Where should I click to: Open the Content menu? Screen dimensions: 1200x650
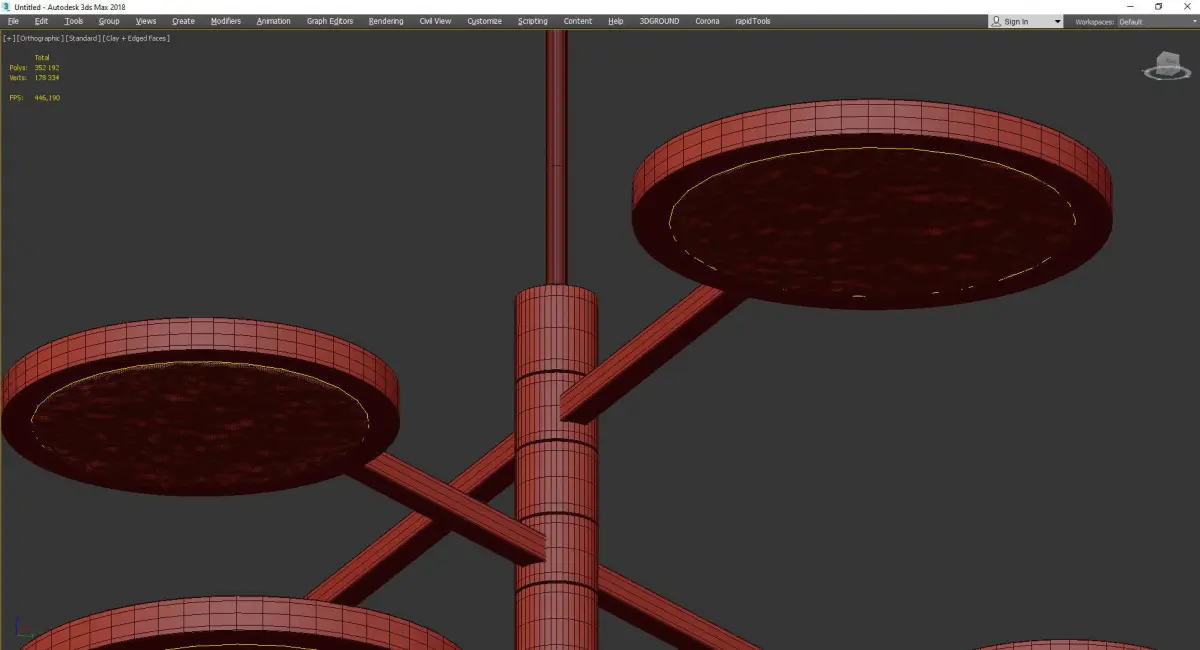coord(578,21)
